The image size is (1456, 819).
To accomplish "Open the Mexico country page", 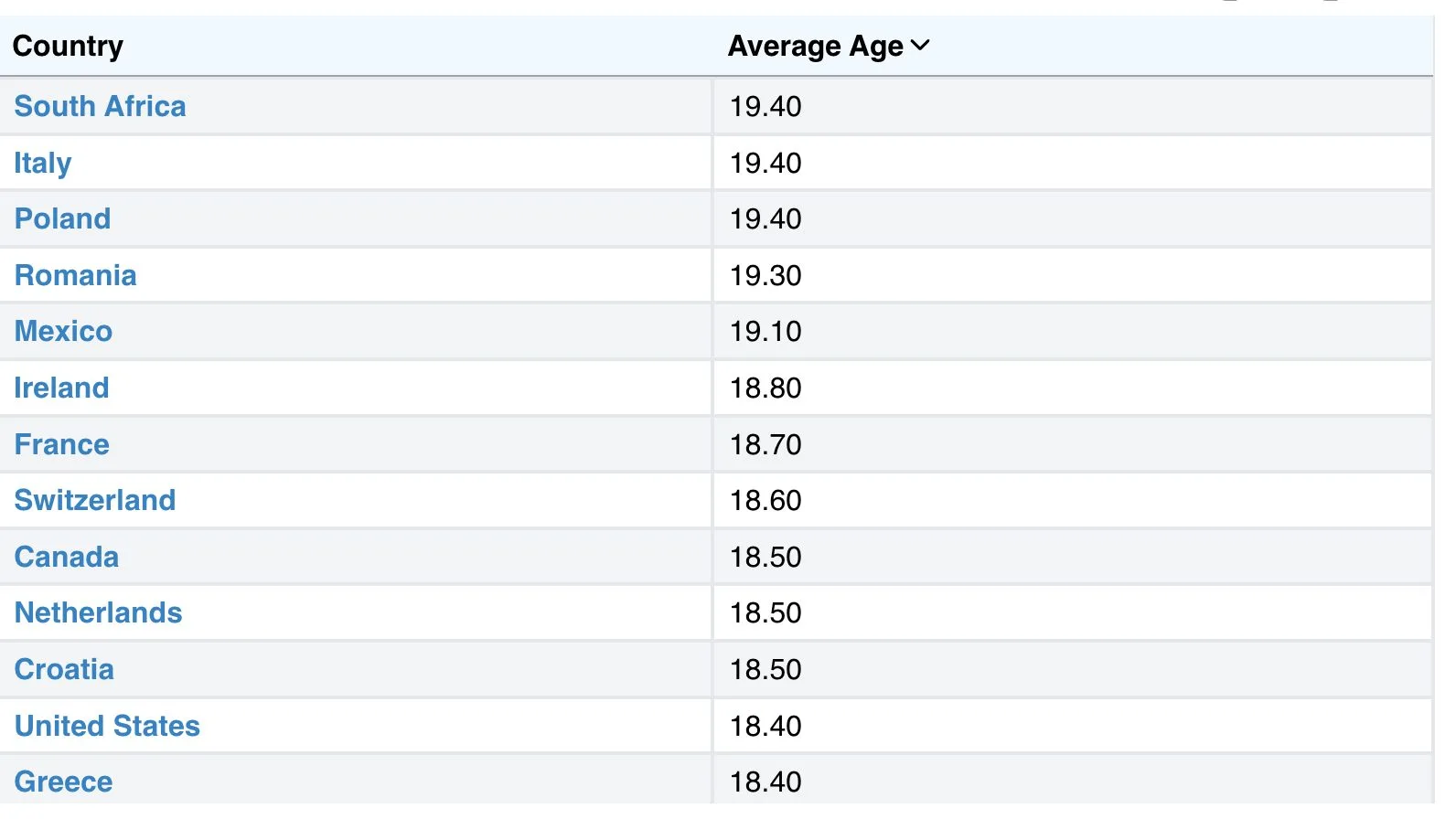I will click(63, 331).
